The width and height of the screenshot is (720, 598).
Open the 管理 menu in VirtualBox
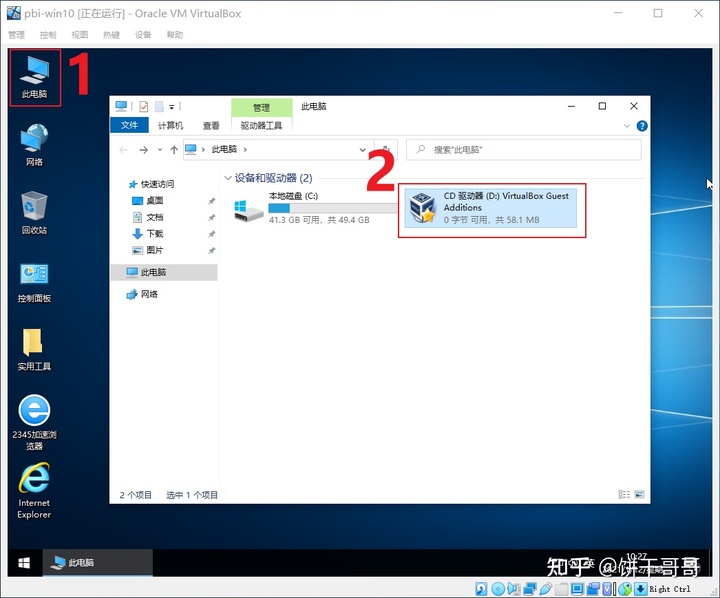pos(17,35)
